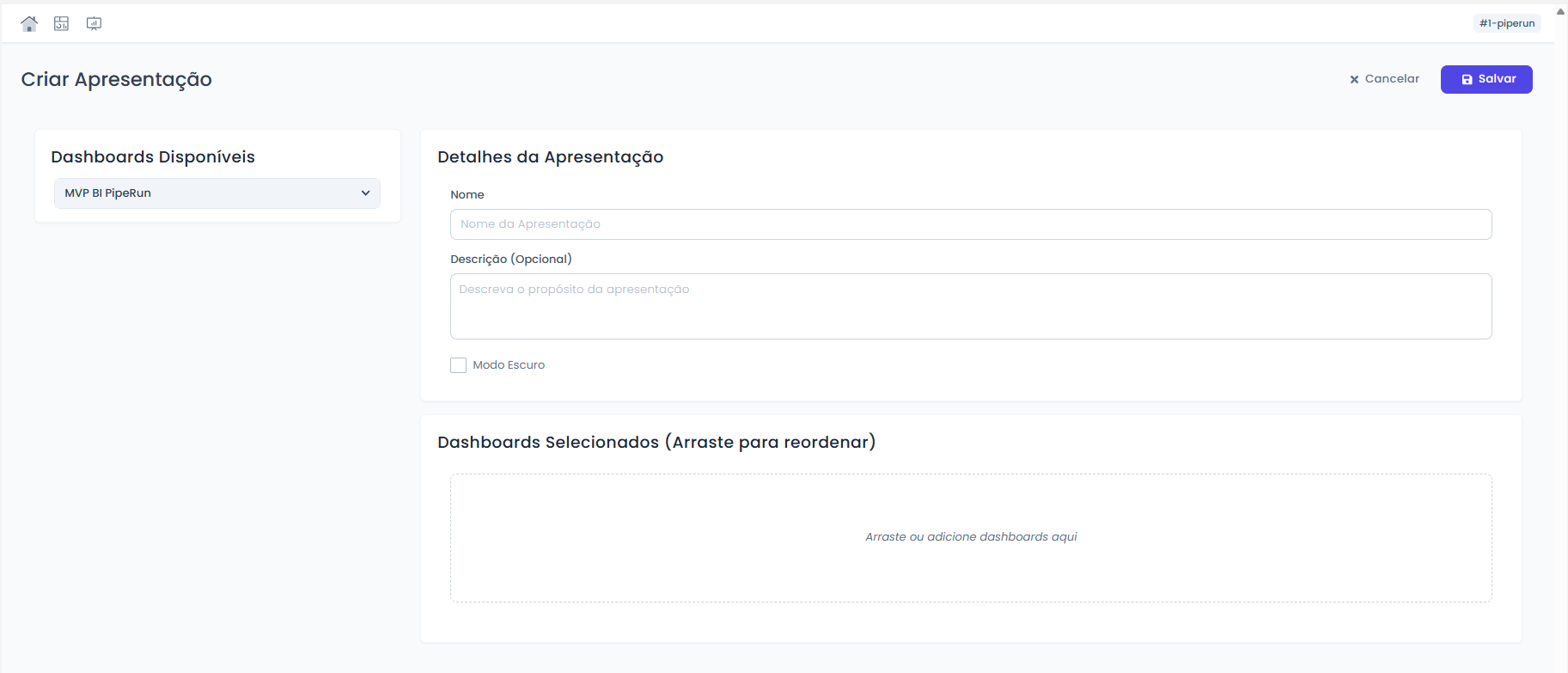Click the chevron arrow of dashboards dropdown
The image size is (1568, 673).
(x=365, y=193)
